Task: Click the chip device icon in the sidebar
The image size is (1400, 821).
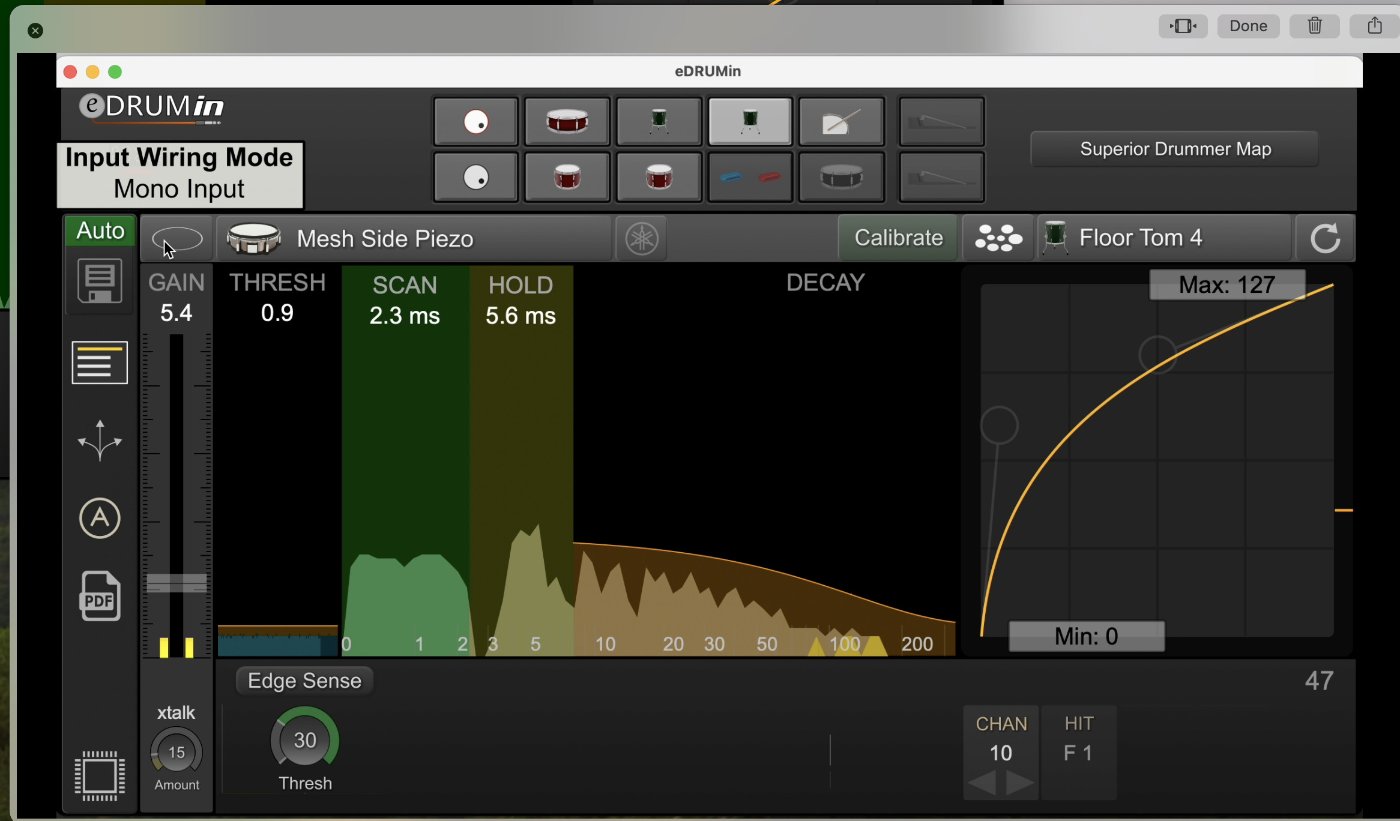Action: pos(100,775)
